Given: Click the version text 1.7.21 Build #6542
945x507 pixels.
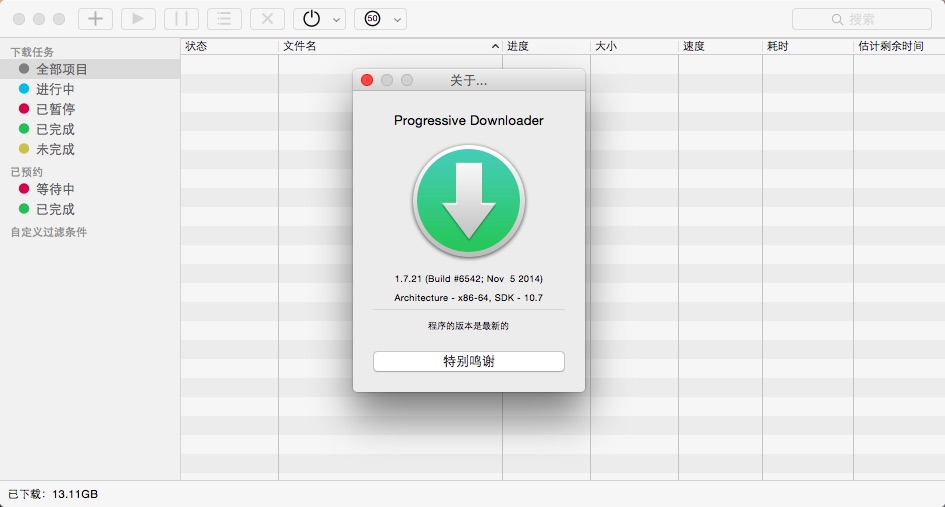Looking at the screenshot, I should tap(469, 279).
